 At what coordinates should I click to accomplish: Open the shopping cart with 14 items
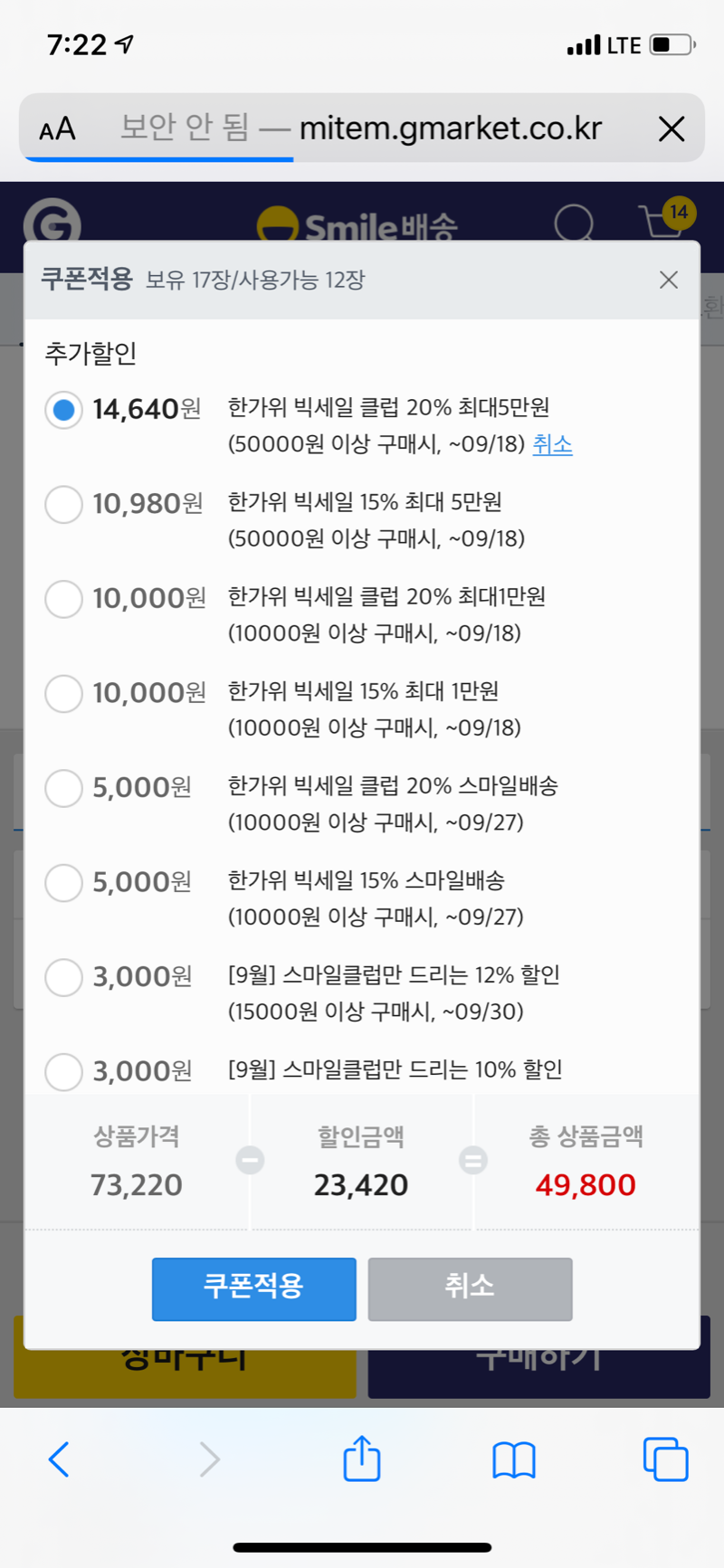click(663, 220)
